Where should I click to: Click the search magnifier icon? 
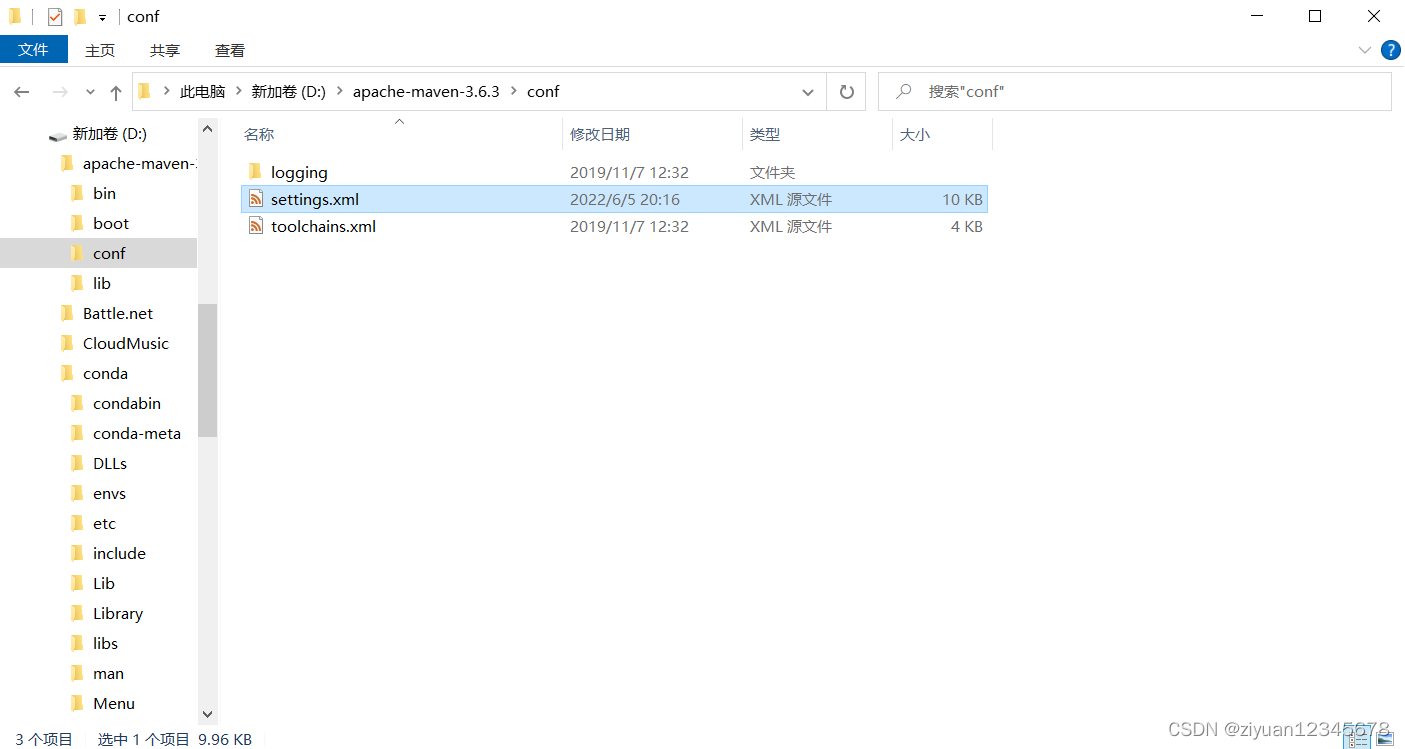(x=904, y=91)
